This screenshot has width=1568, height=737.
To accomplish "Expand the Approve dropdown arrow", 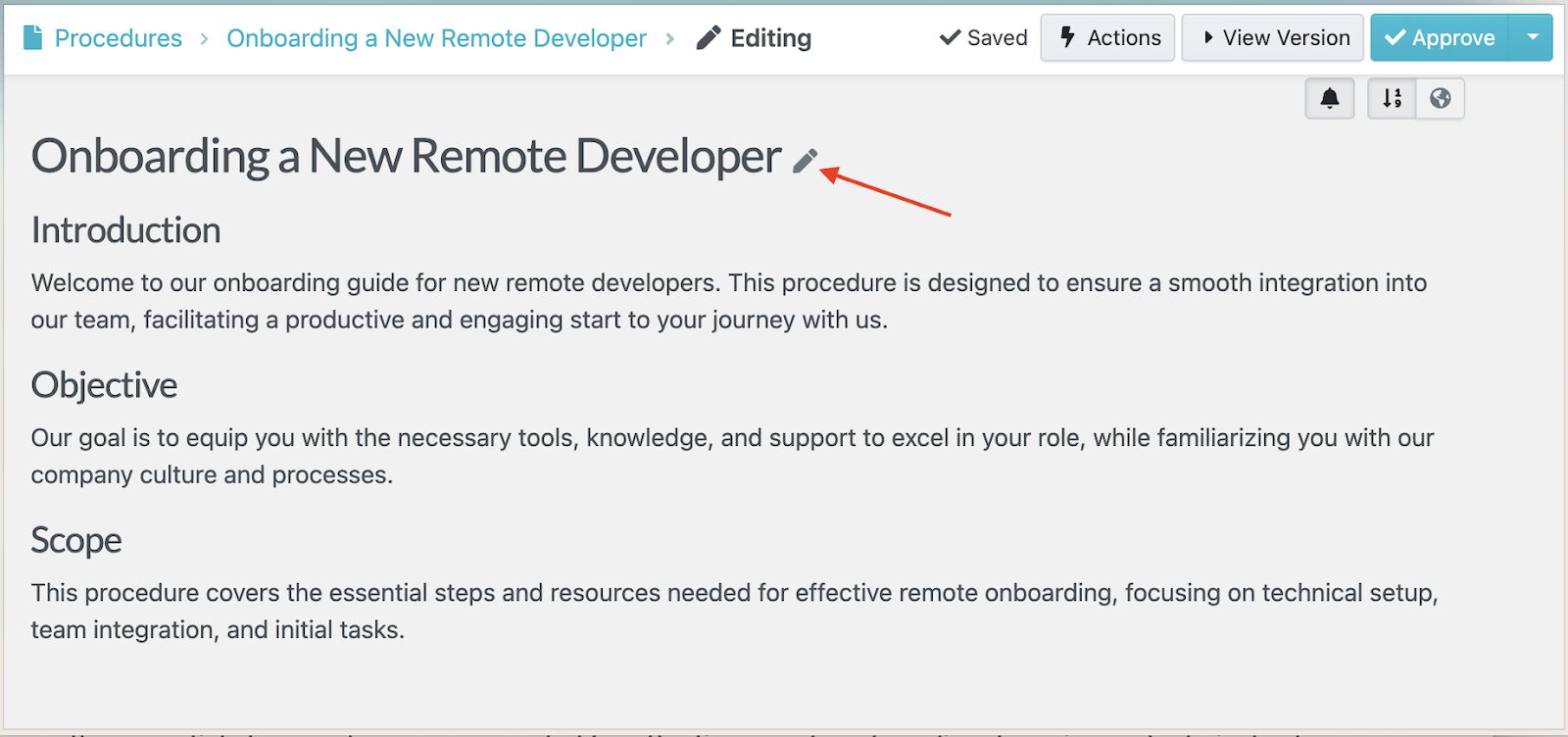I will 1532,38.
